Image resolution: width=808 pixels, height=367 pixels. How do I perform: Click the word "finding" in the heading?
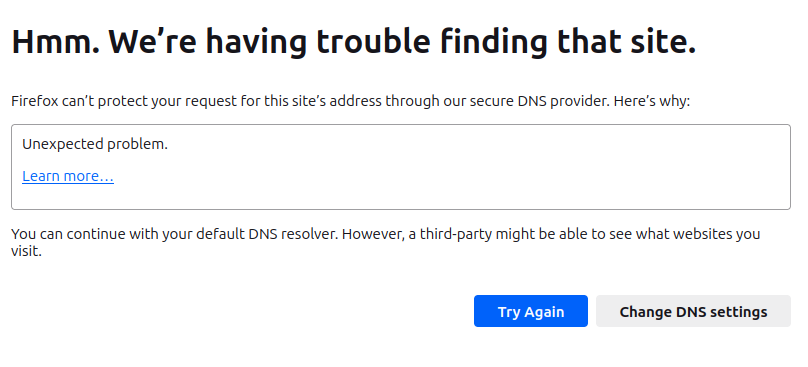494,42
